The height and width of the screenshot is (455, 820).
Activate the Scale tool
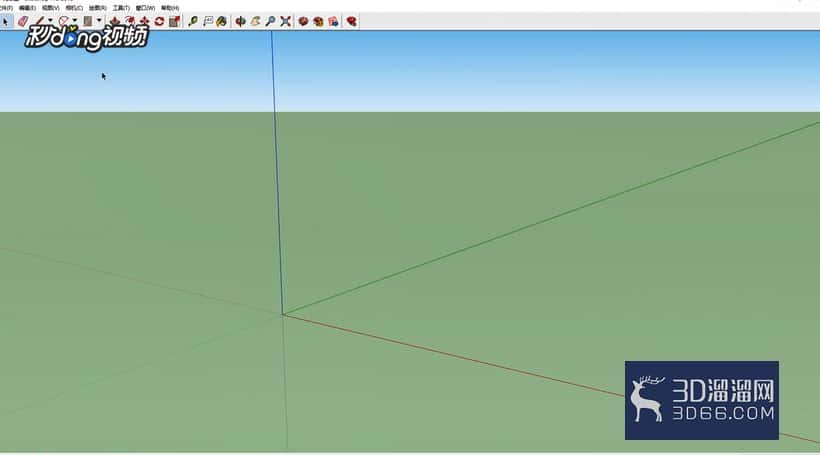click(x=175, y=21)
